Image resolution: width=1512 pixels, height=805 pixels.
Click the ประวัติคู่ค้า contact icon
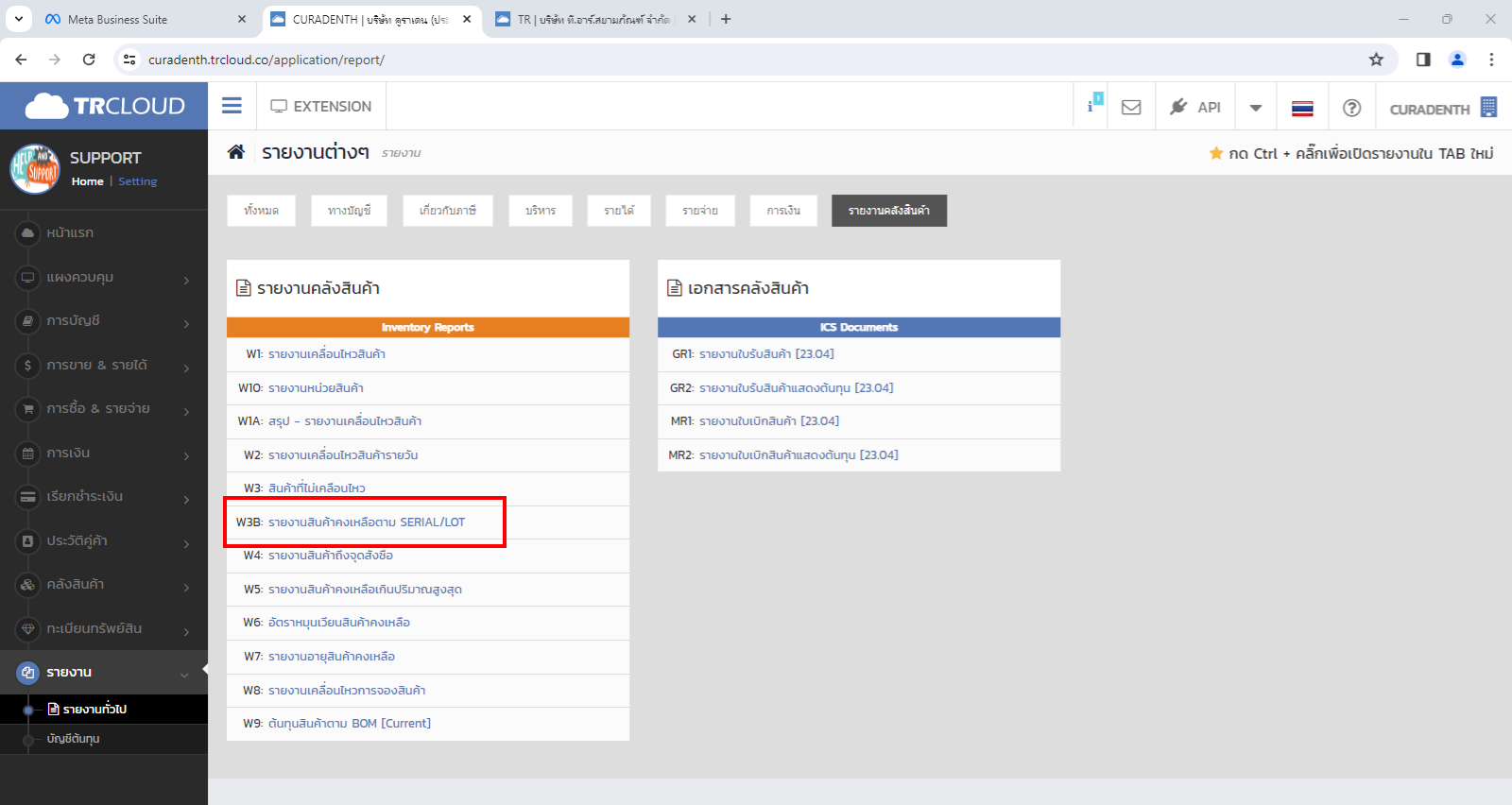pos(27,540)
